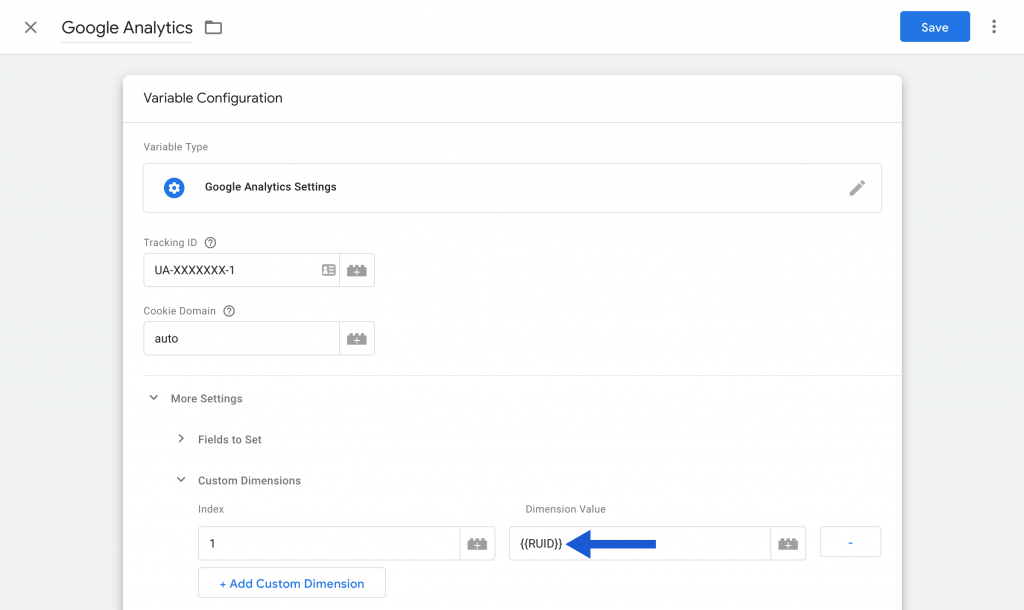Save the variable configuration
This screenshot has height=610, width=1024.
click(x=935, y=27)
